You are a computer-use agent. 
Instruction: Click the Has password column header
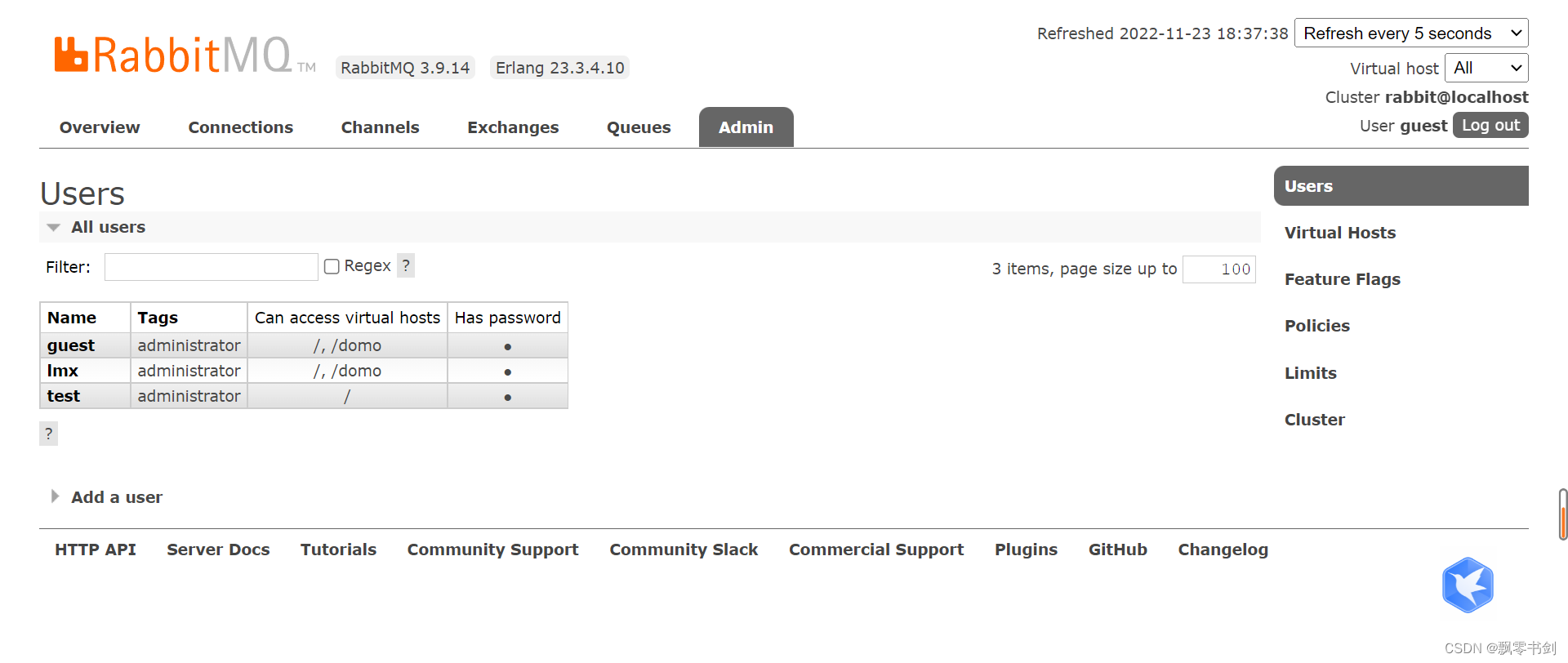pos(507,318)
